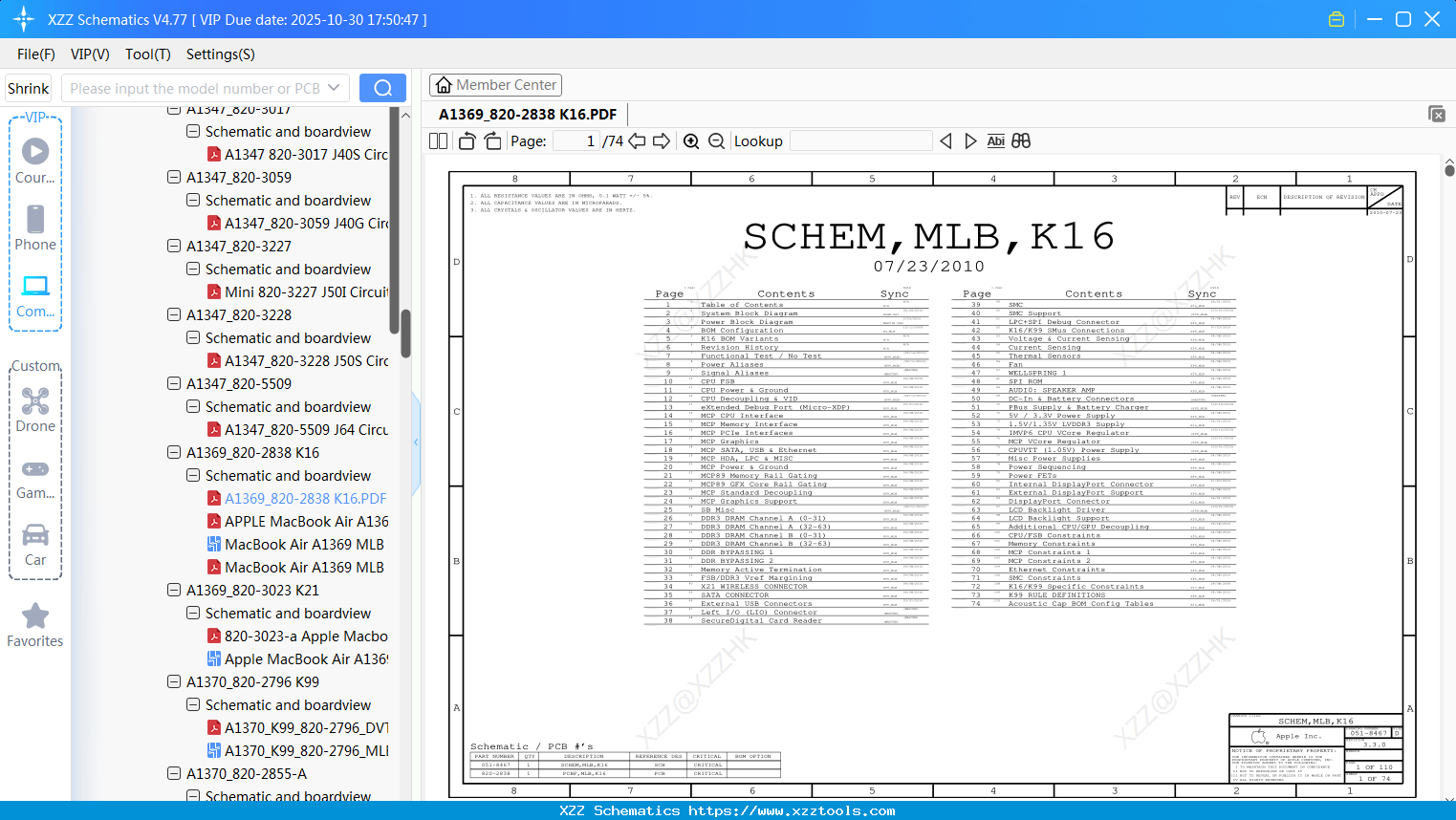1456x820 pixels.
Task: Open the VIP(V) menu
Action: (90, 54)
